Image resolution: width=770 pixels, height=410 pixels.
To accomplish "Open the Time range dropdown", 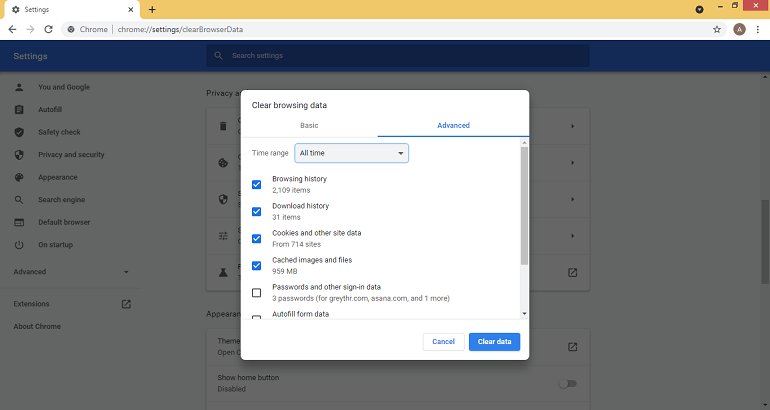I will tap(352, 153).
